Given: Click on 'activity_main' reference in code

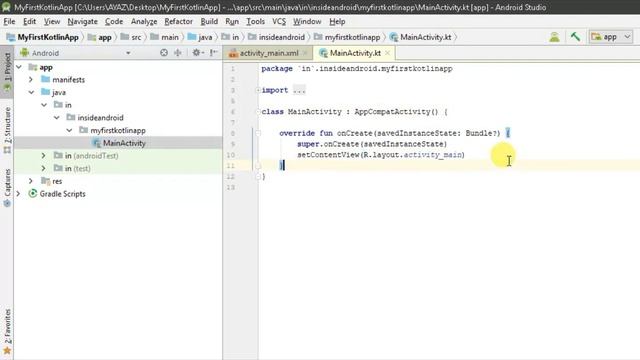Looking at the screenshot, I should click(x=432, y=155).
